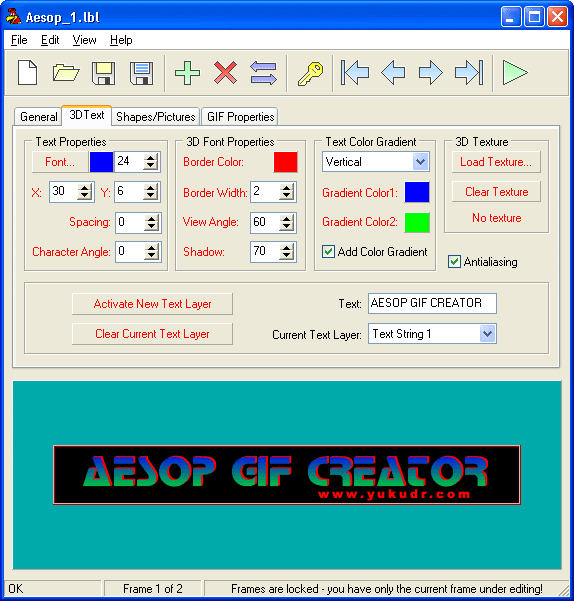Click the Text field containing AESOP GIF CREATOR
Screen dimensions: 574x601
[x=432, y=304]
